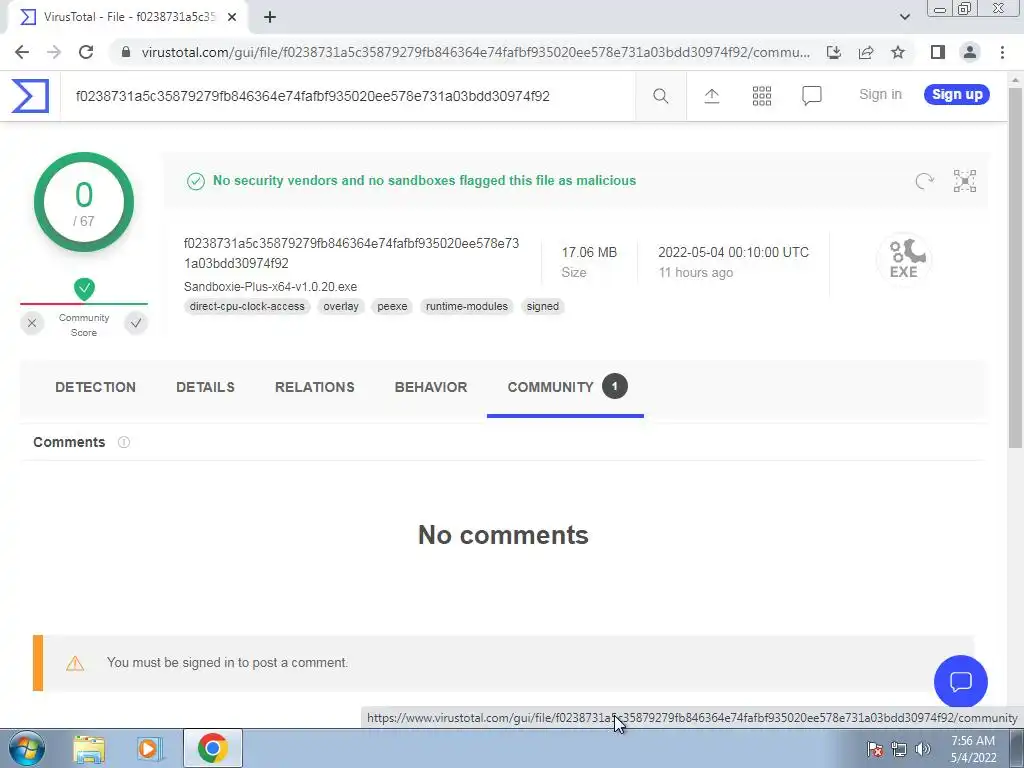Image resolution: width=1024 pixels, height=768 pixels.
Task: Click the site lock icon
Action: [126, 52]
